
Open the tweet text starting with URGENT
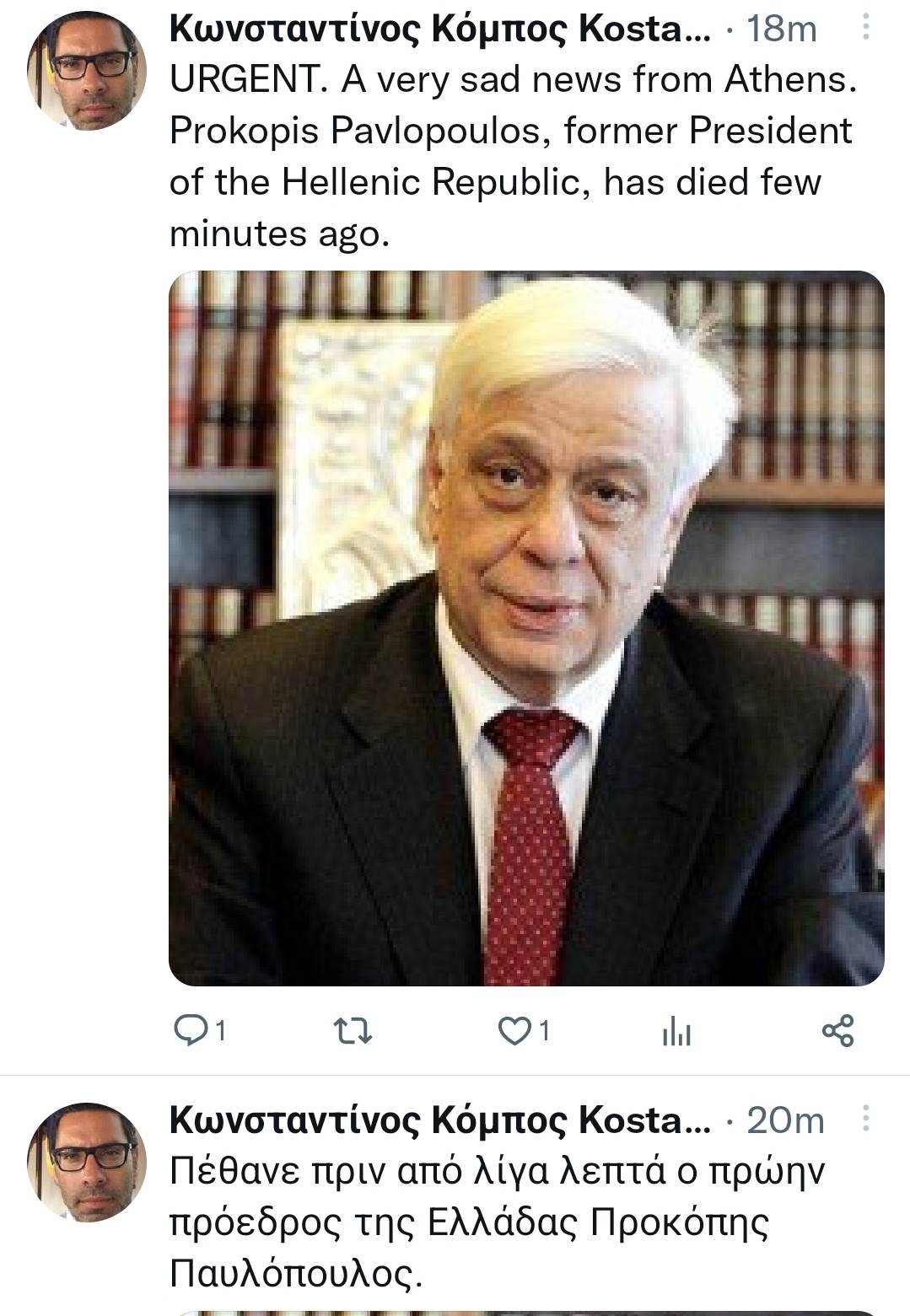pyautogui.click(x=513, y=157)
